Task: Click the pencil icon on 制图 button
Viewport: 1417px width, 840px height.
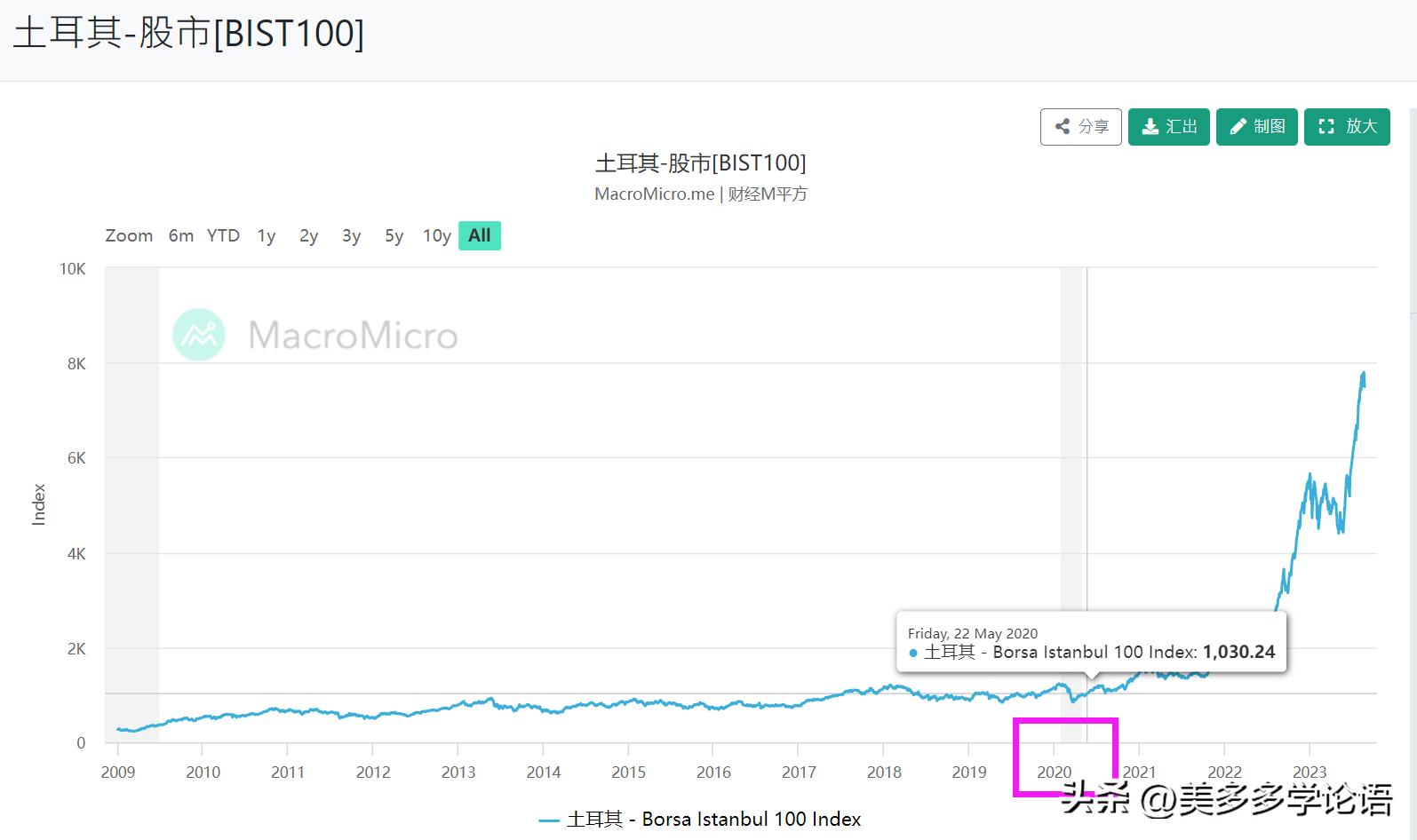Action: pos(1238,127)
